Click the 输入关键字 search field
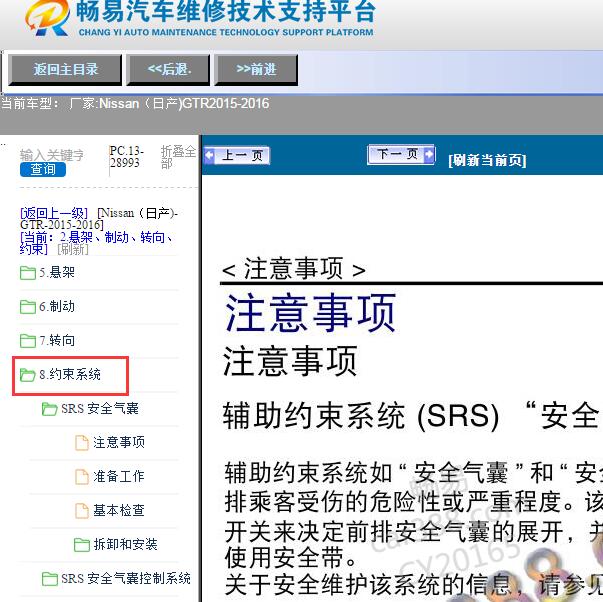Viewport: 603px width, 602px height. click(x=52, y=155)
